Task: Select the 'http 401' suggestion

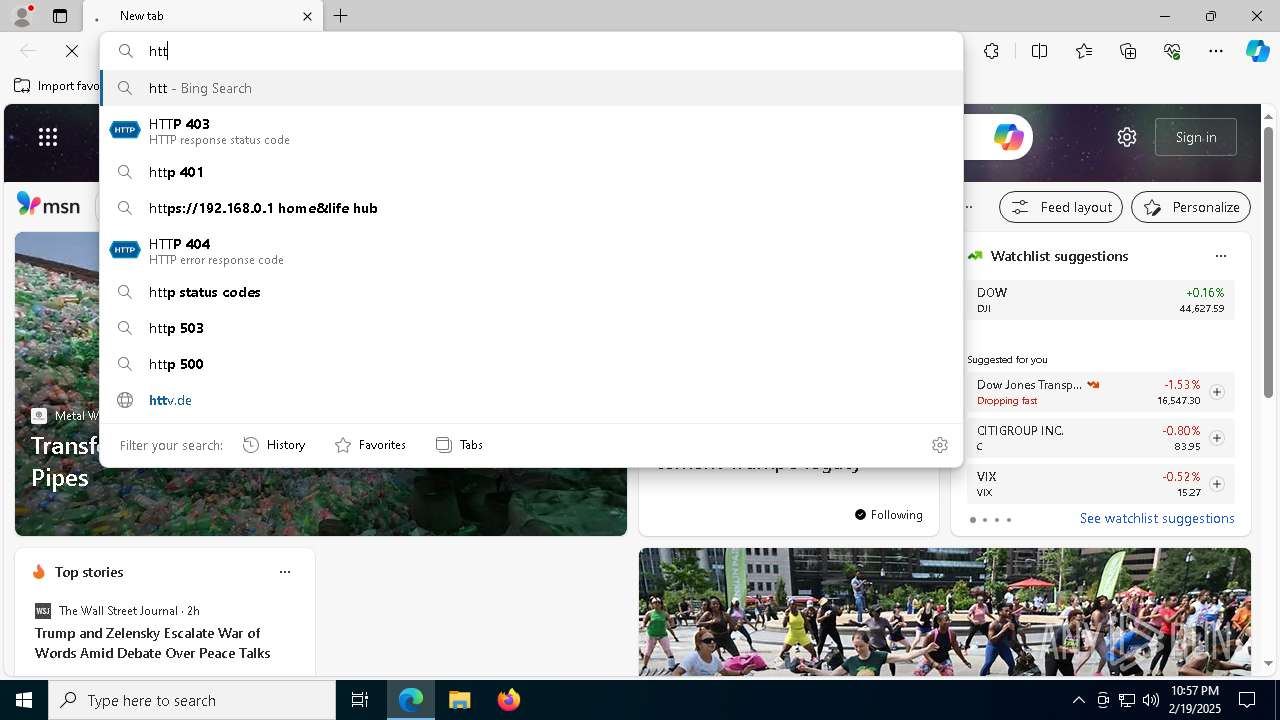Action: point(531,172)
